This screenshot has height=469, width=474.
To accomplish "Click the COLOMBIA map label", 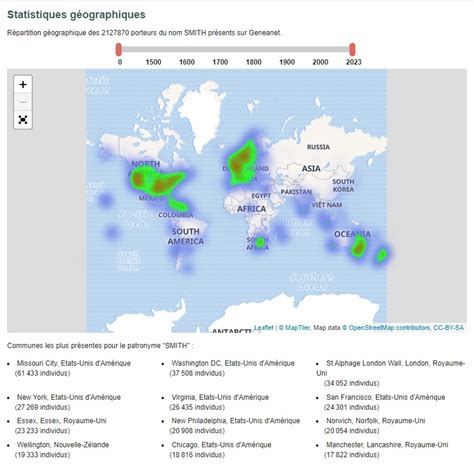I will point(176,215).
